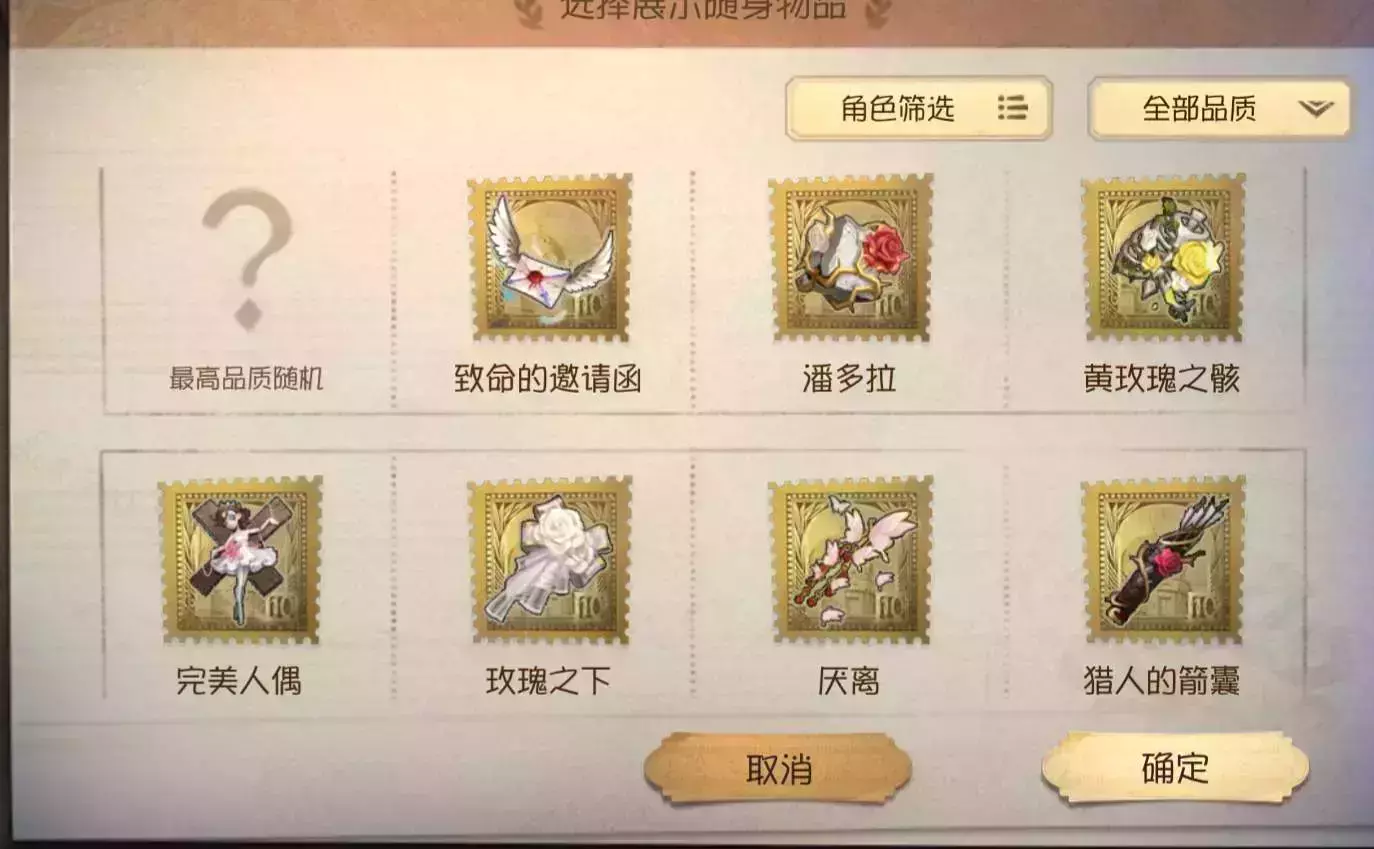Viewport: 1374px width, 849px height.
Task: Click the 致命的邀请函 item name
Action: point(547,379)
